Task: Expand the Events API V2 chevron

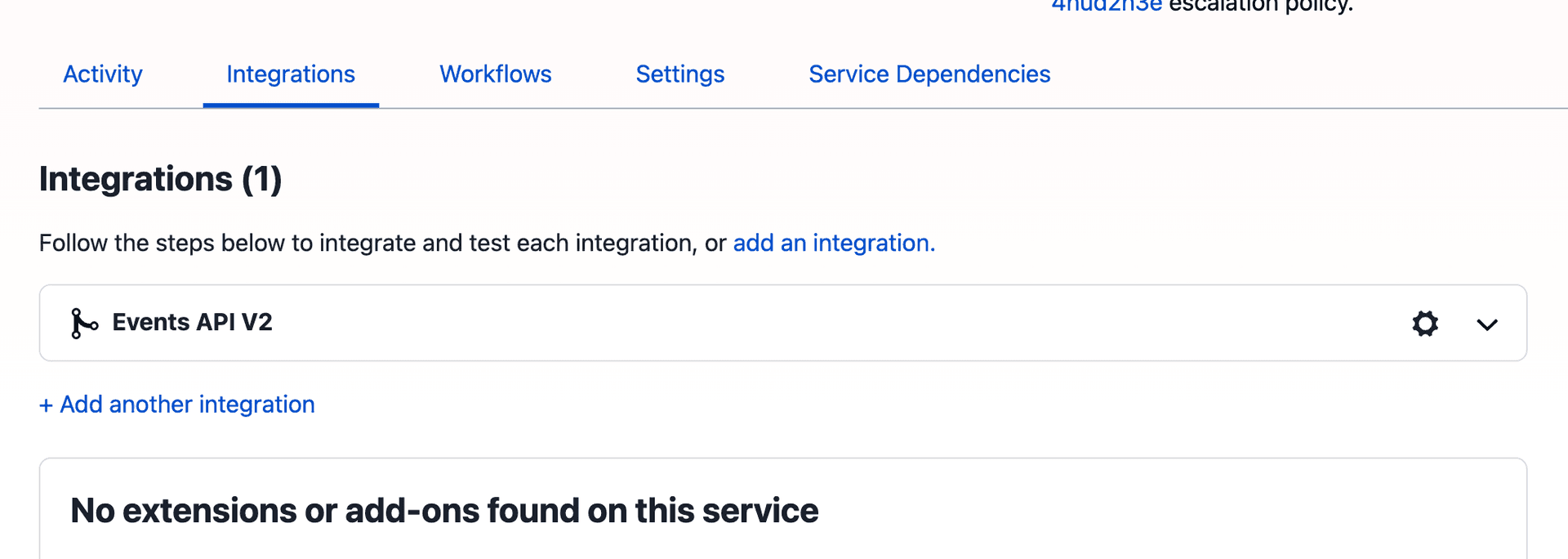Action: click(x=1487, y=324)
